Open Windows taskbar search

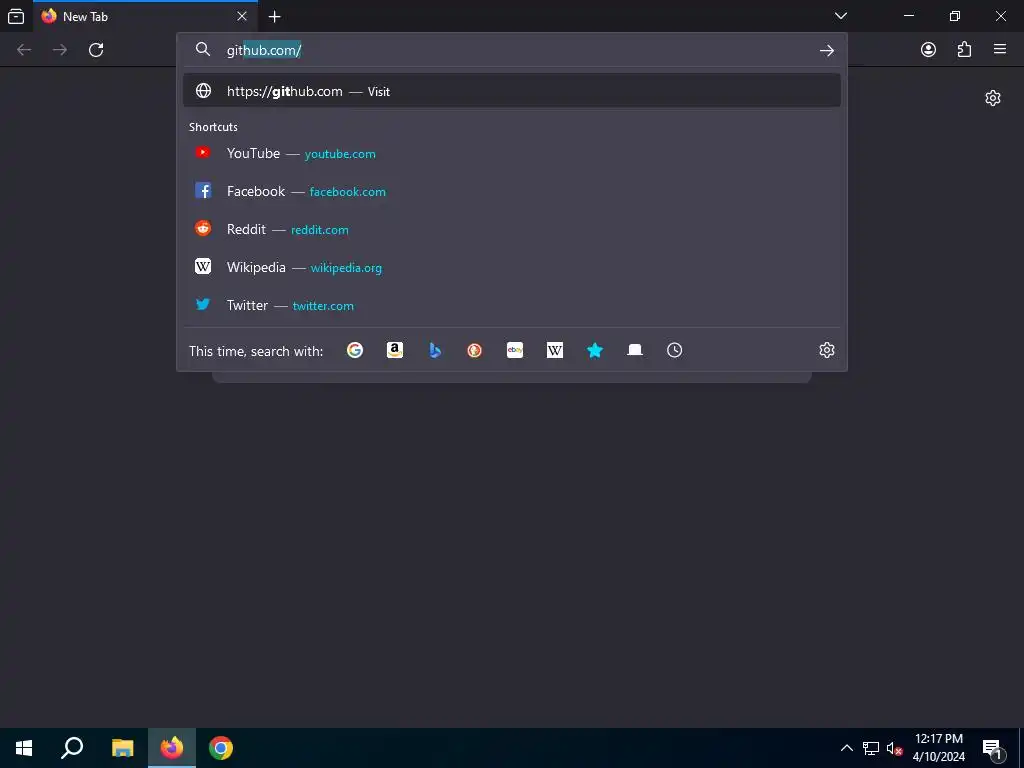tap(72, 748)
